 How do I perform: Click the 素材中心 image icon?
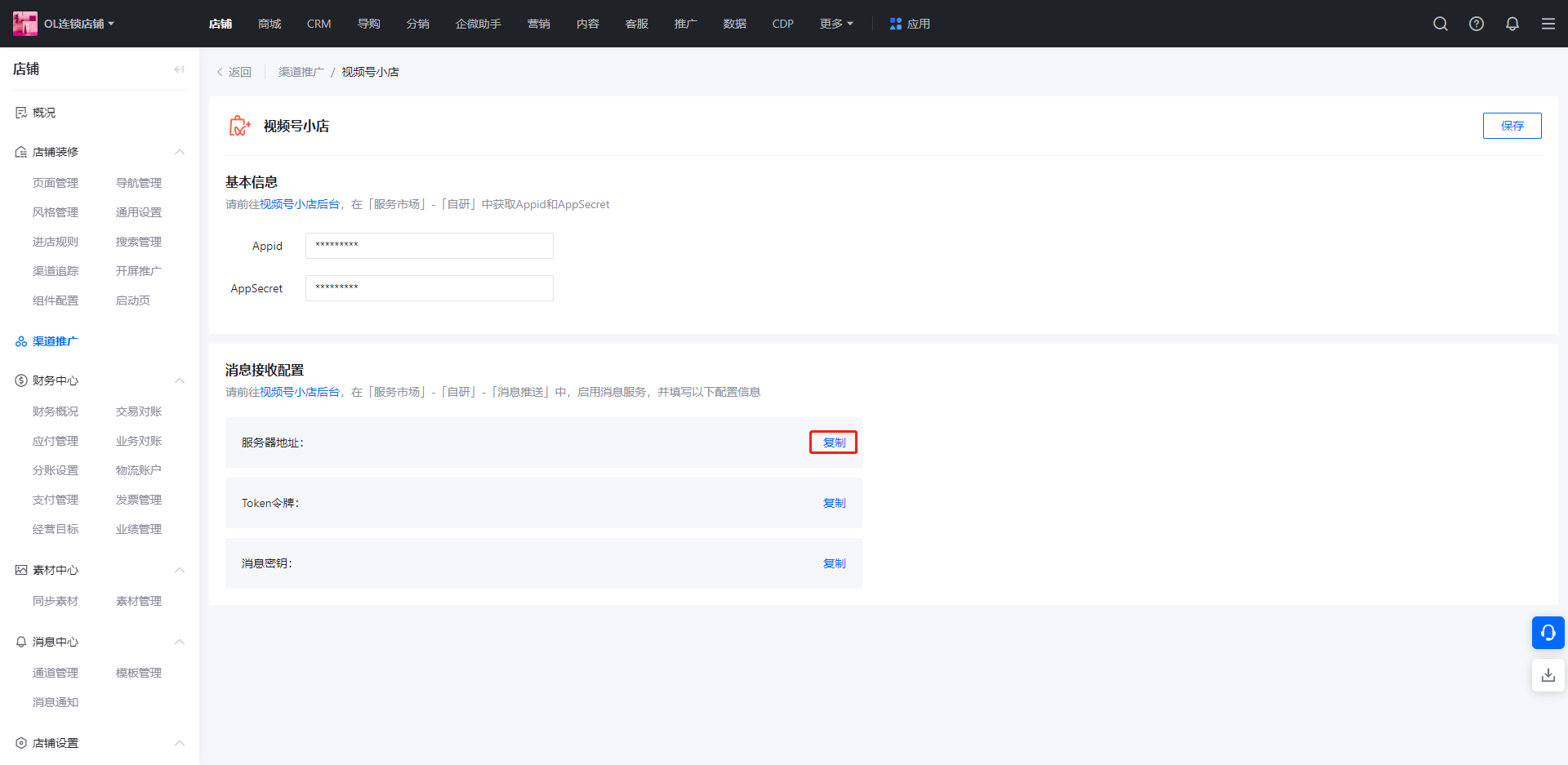pos(21,570)
